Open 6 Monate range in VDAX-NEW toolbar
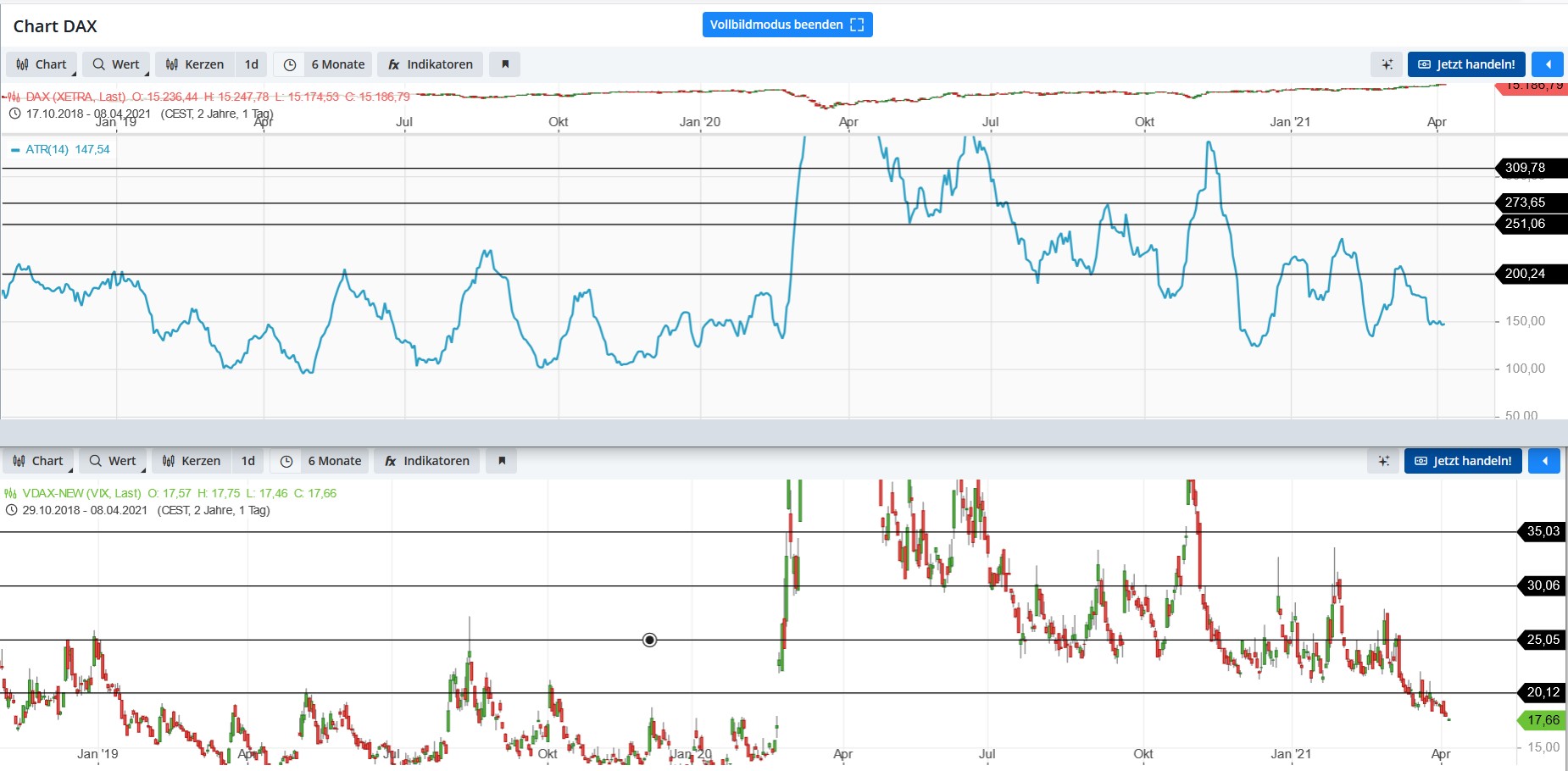Viewport: 1568px width, 771px height. click(335, 461)
